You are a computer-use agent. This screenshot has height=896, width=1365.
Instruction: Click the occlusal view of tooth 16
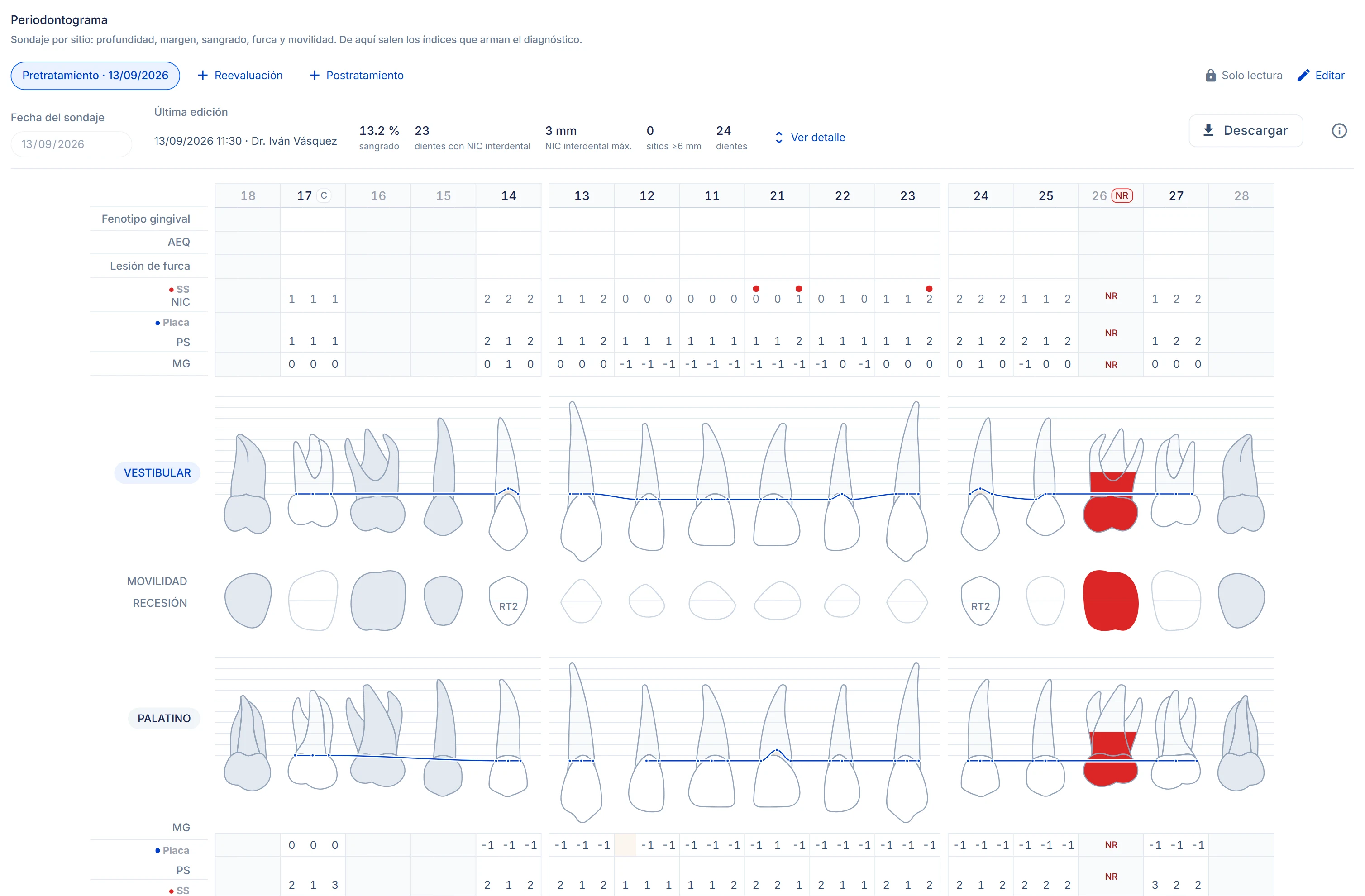[x=378, y=601]
